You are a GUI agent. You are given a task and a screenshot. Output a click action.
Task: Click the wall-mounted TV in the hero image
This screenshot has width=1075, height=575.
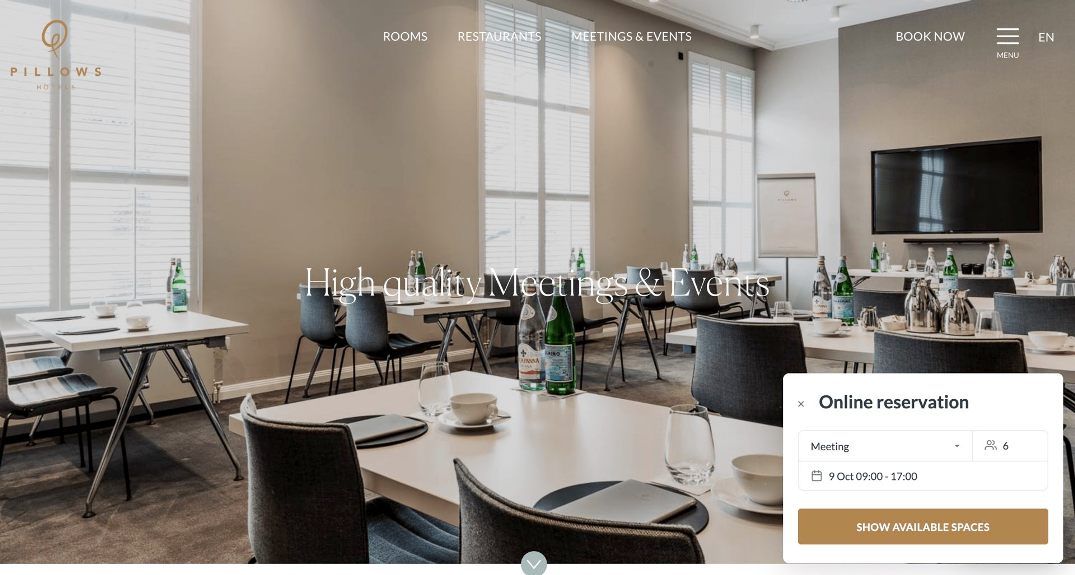pos(956,186)
